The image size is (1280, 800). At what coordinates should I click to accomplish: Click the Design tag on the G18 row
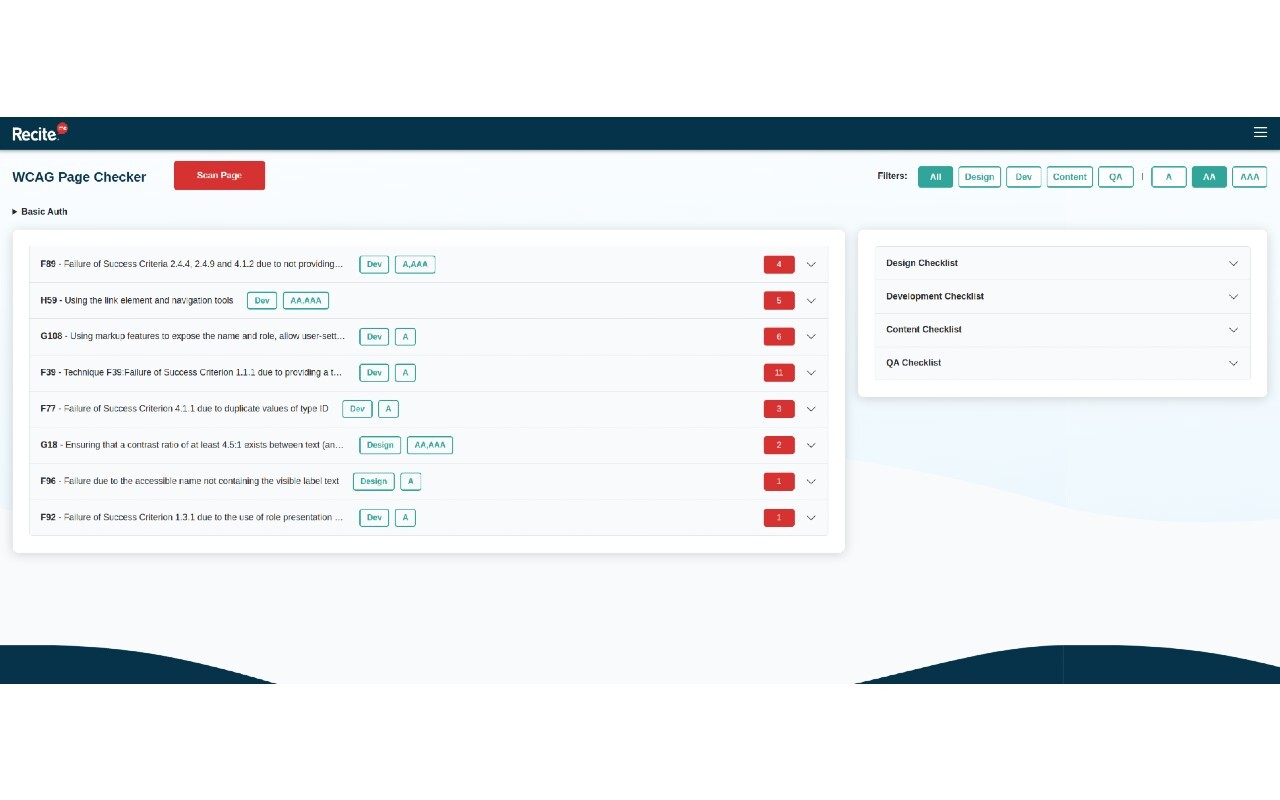click(x=380, y=445)
